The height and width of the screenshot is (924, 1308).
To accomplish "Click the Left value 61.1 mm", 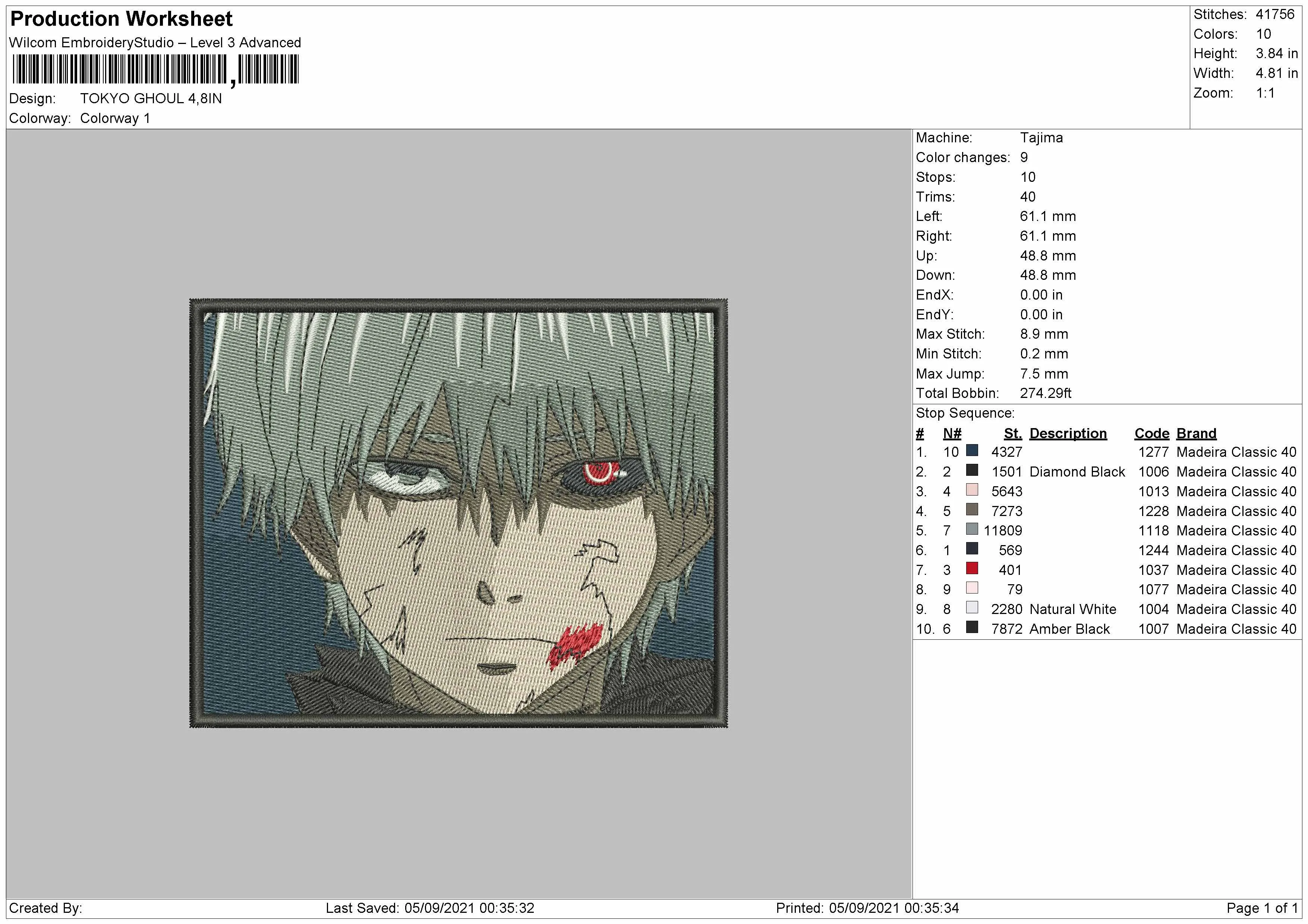I will coord(1048,216).
